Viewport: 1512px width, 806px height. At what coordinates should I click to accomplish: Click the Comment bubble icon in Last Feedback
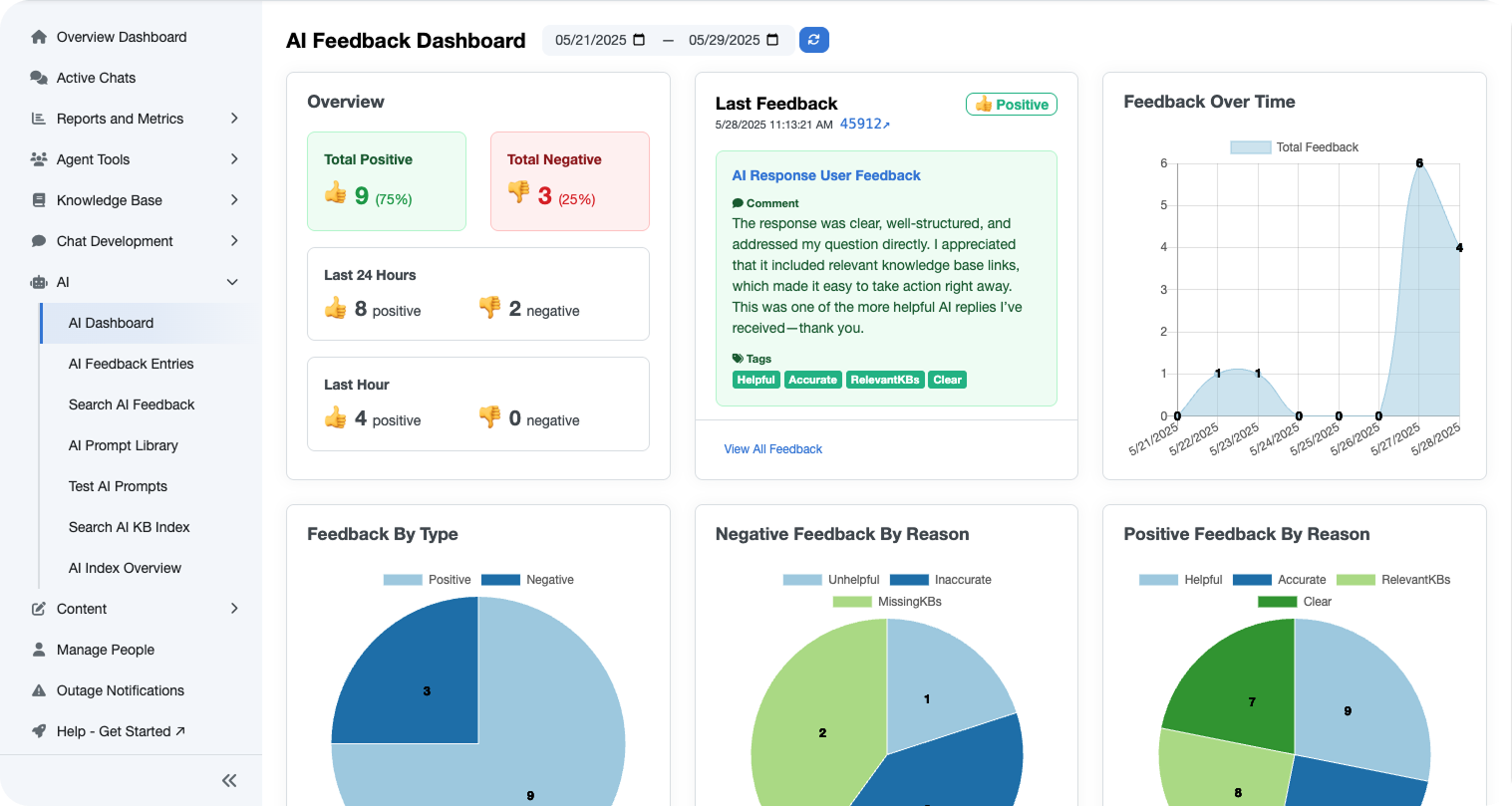click(738, 203)
